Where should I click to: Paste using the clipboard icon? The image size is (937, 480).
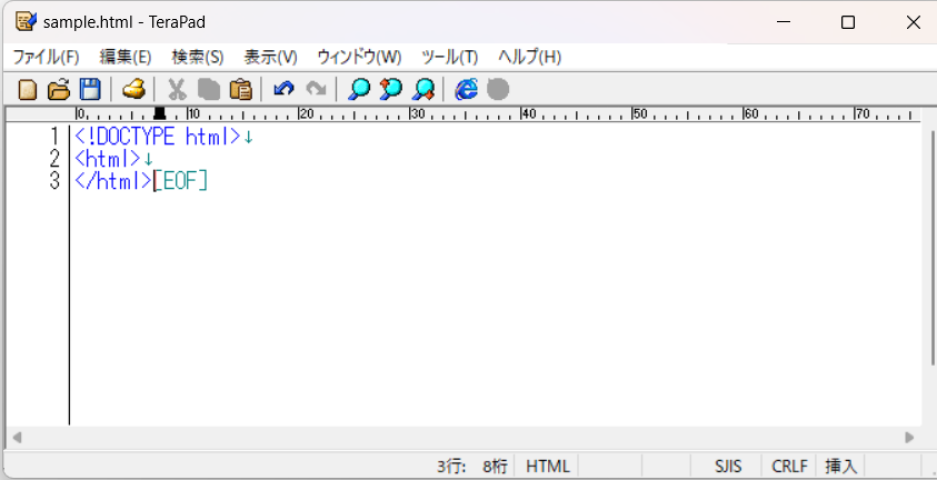coord(241,90)
